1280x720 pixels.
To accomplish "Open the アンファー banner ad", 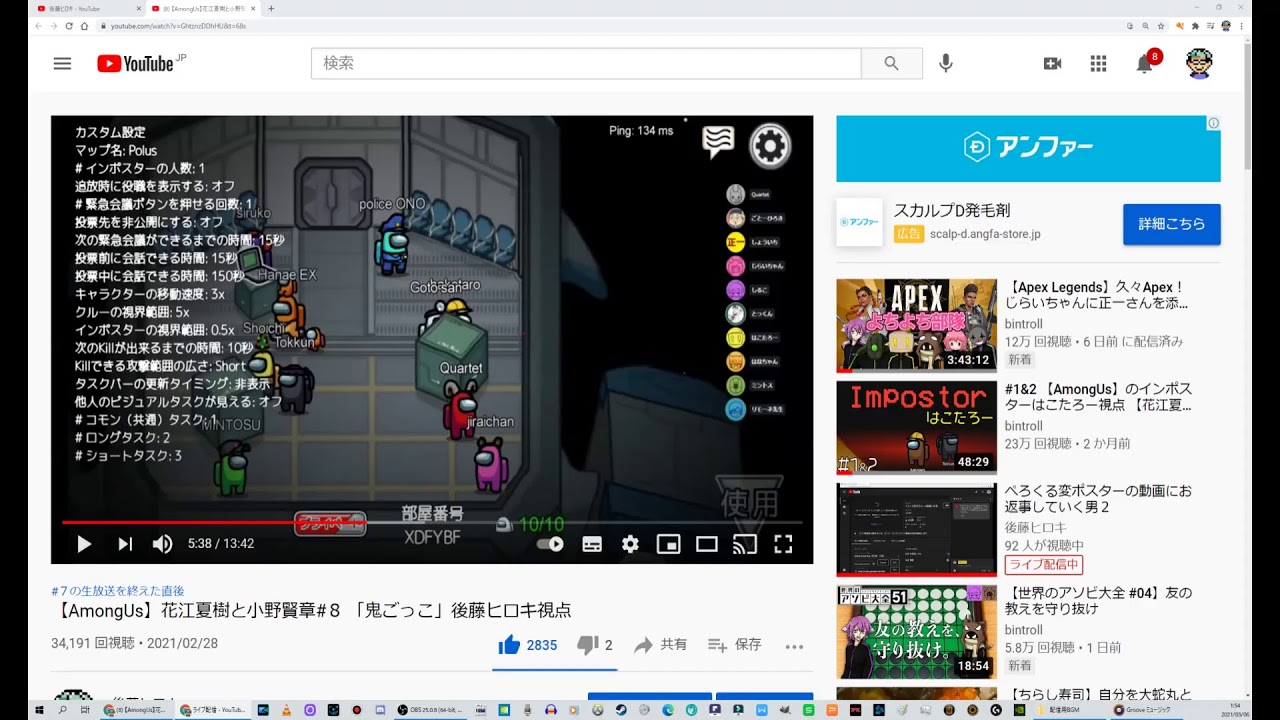I will click(1028, 148).
